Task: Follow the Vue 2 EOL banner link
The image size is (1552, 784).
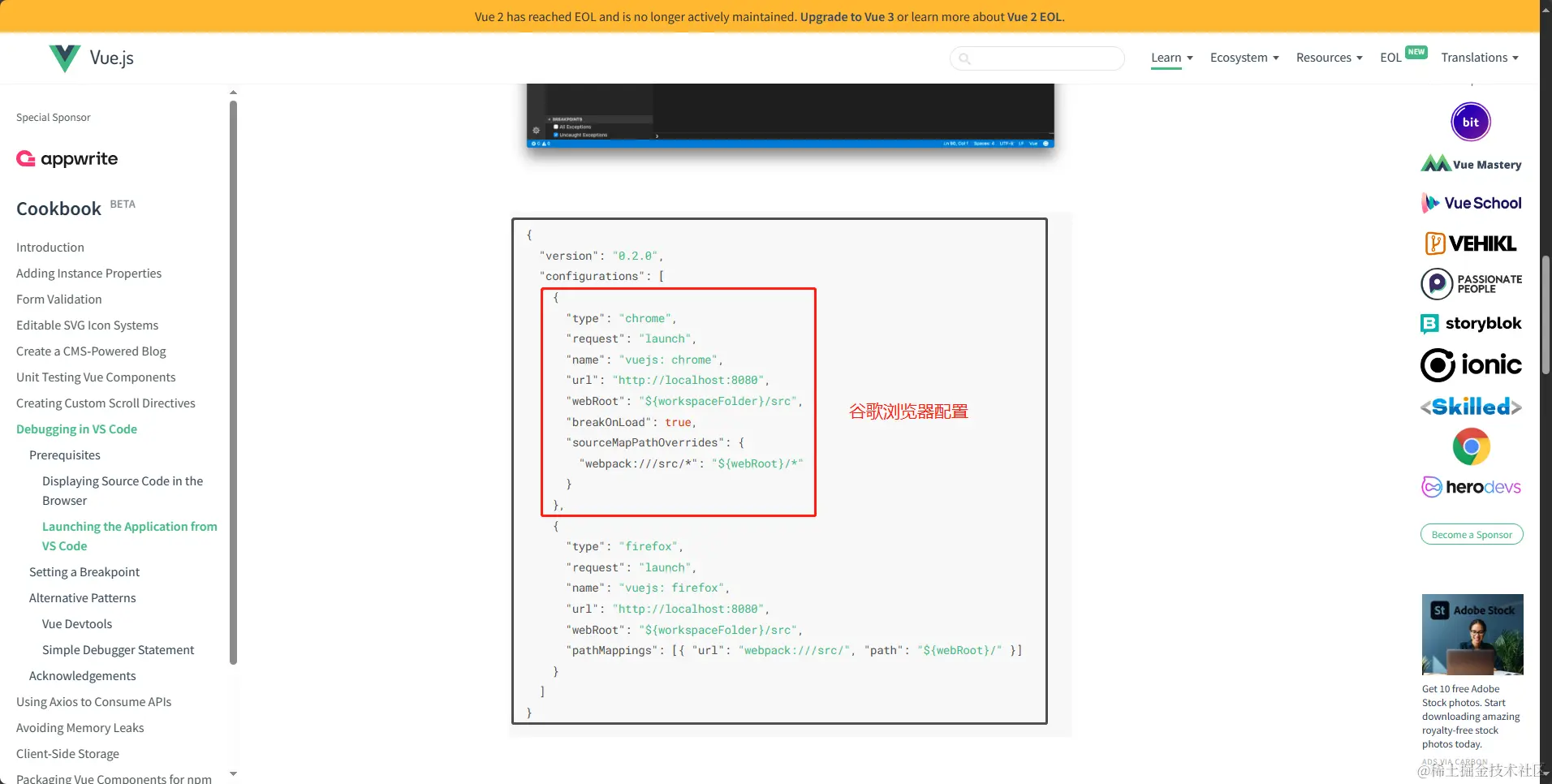Action: pyautogui.click(x=1034, y=17)
